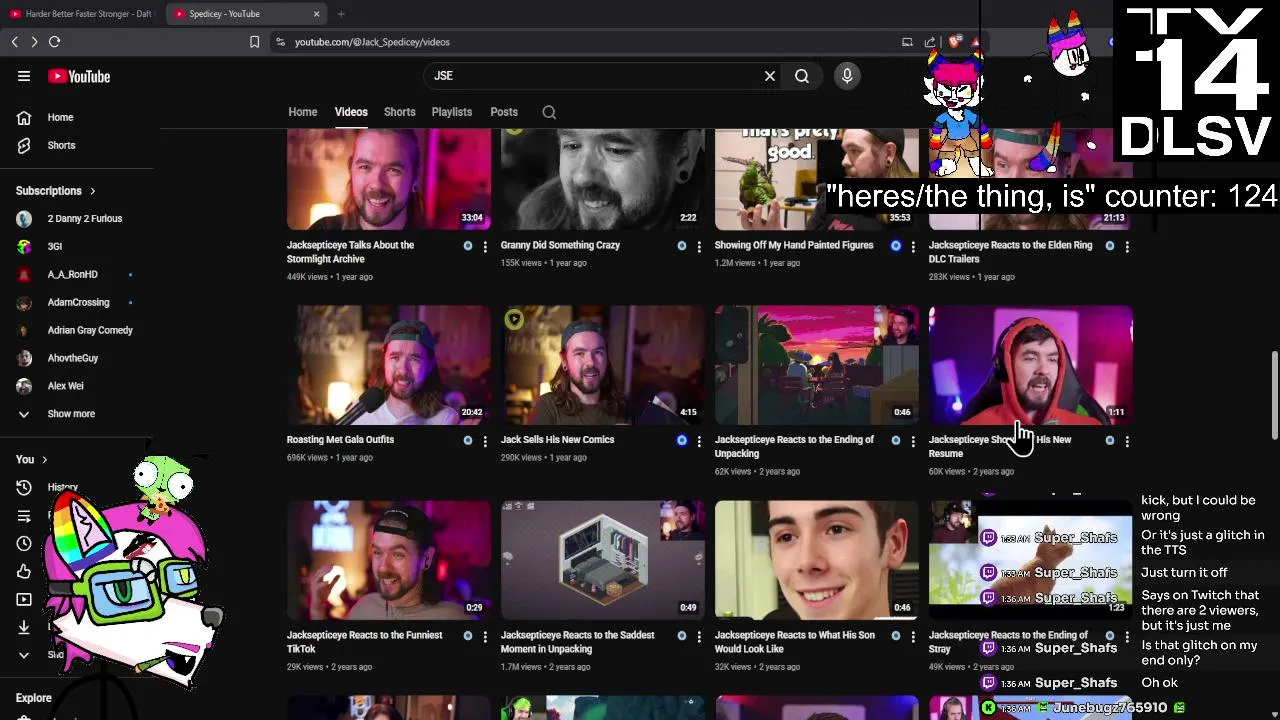Open title 'Jacksepticeye Reacts to the Ending of Stray'

click(x=1008, y=642)
